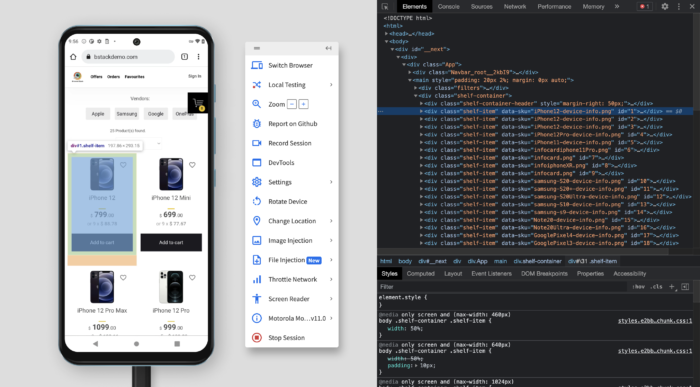Image resolution: width=700 pixels, height=387 pixels.
Task: Click the red error count badge
Action: pyautogui.click(x=645, y=7)
